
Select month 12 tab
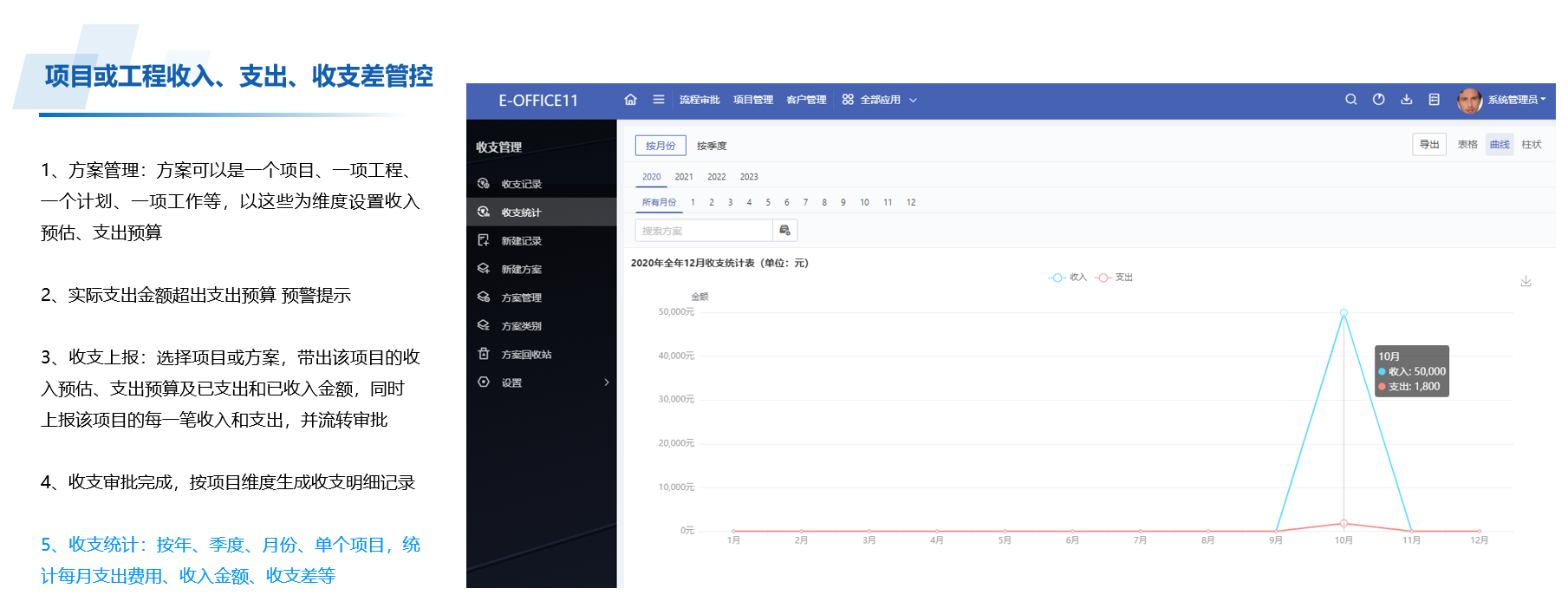point(911,202)
